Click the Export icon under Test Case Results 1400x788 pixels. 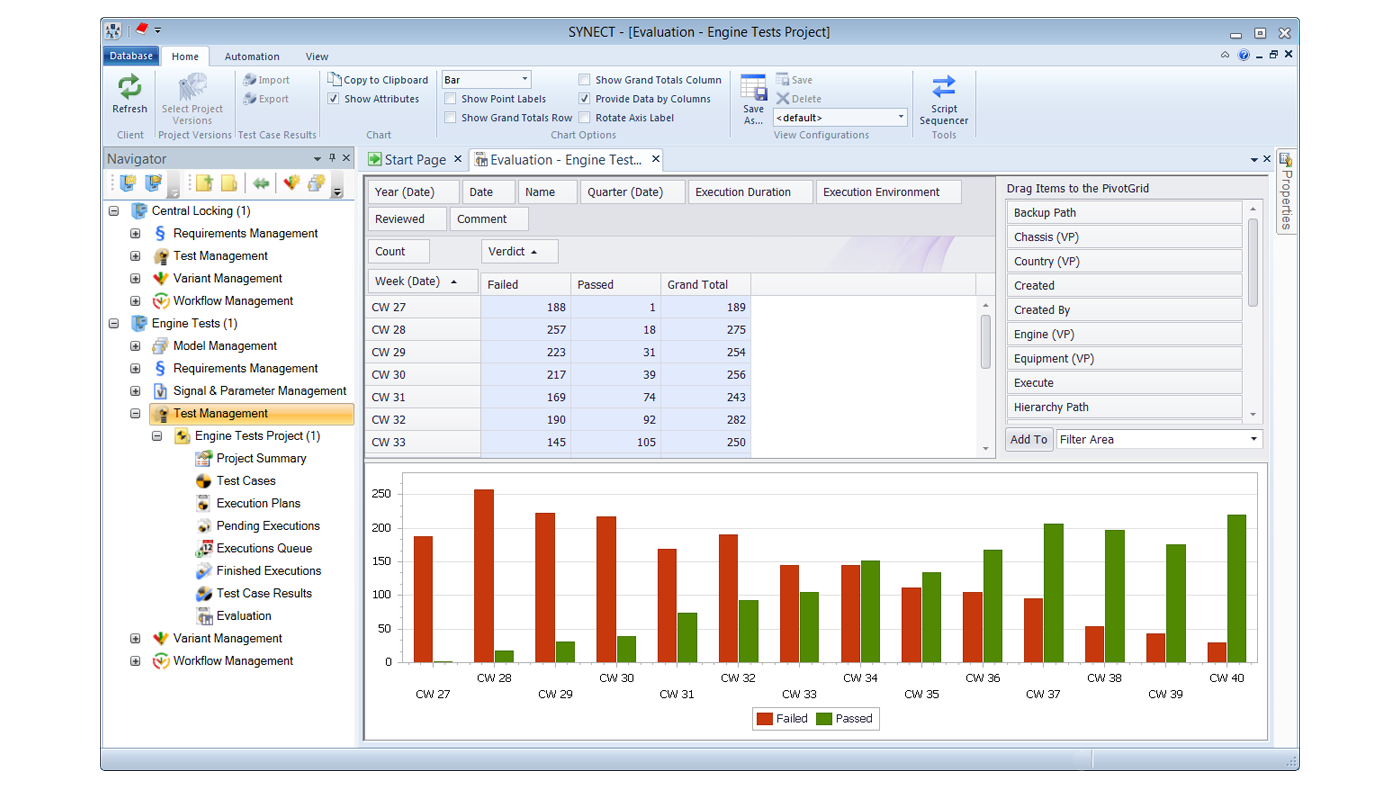250,98
